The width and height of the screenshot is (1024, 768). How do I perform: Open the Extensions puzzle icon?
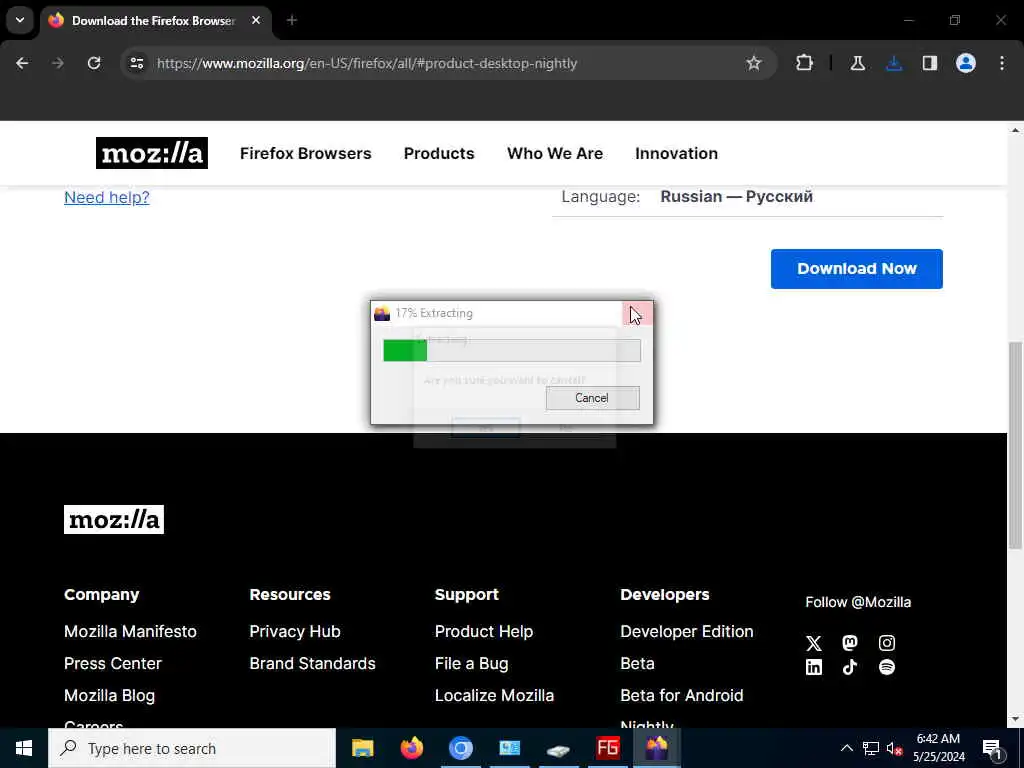click(805, 63)
